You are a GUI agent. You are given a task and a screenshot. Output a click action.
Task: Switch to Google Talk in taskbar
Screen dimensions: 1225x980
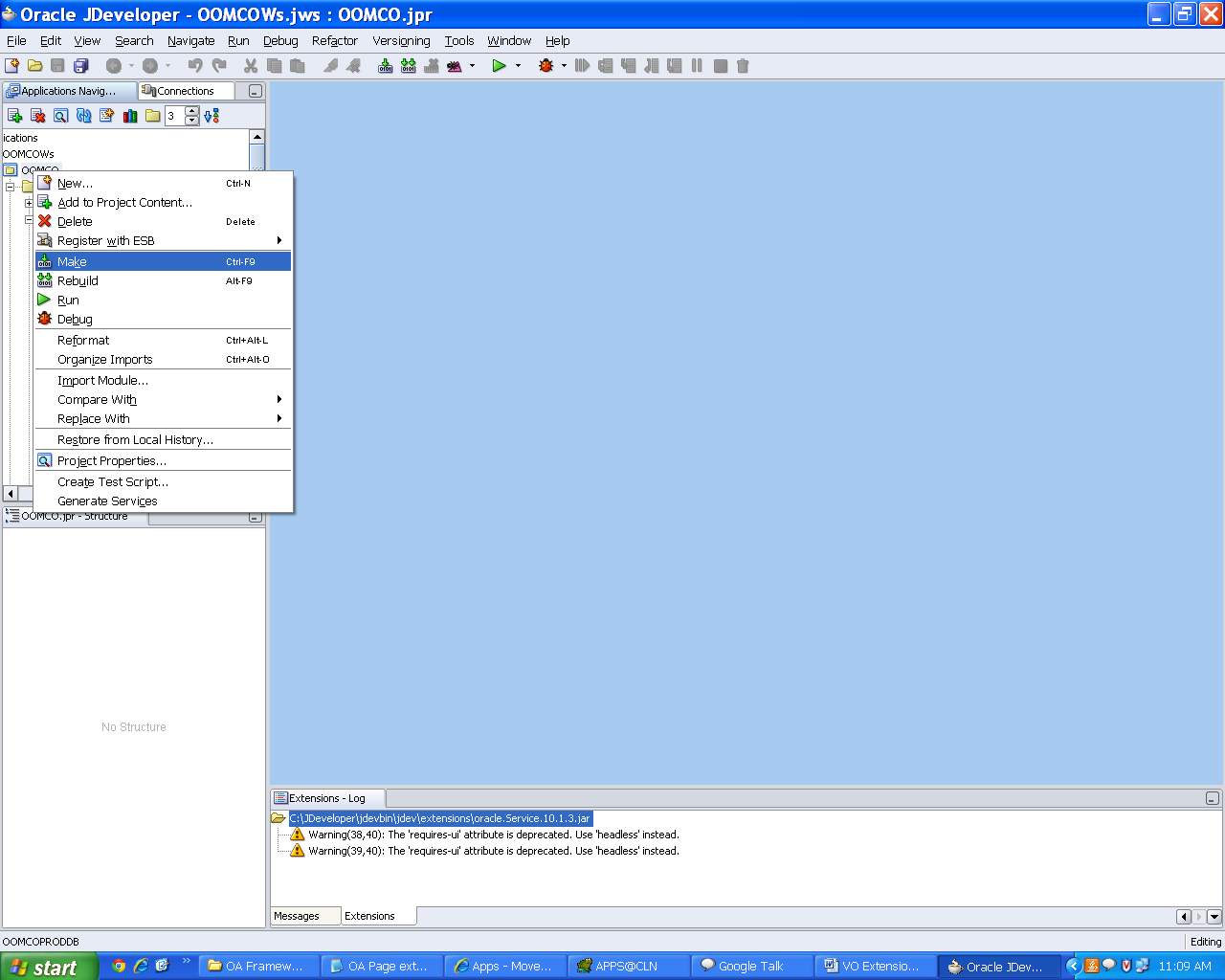752,967
